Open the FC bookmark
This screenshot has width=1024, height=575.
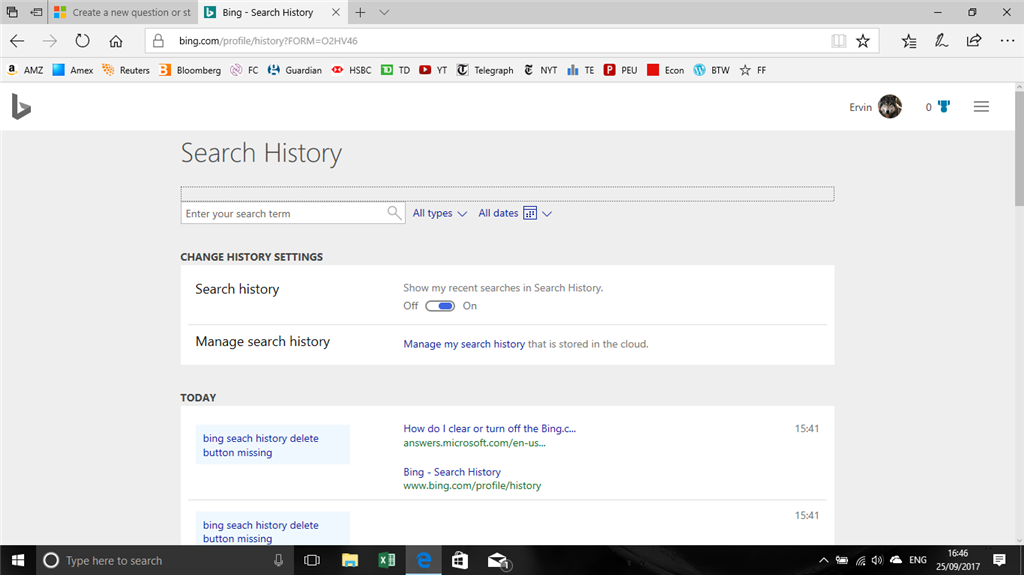pyautogui.click(x=245, y=70)
